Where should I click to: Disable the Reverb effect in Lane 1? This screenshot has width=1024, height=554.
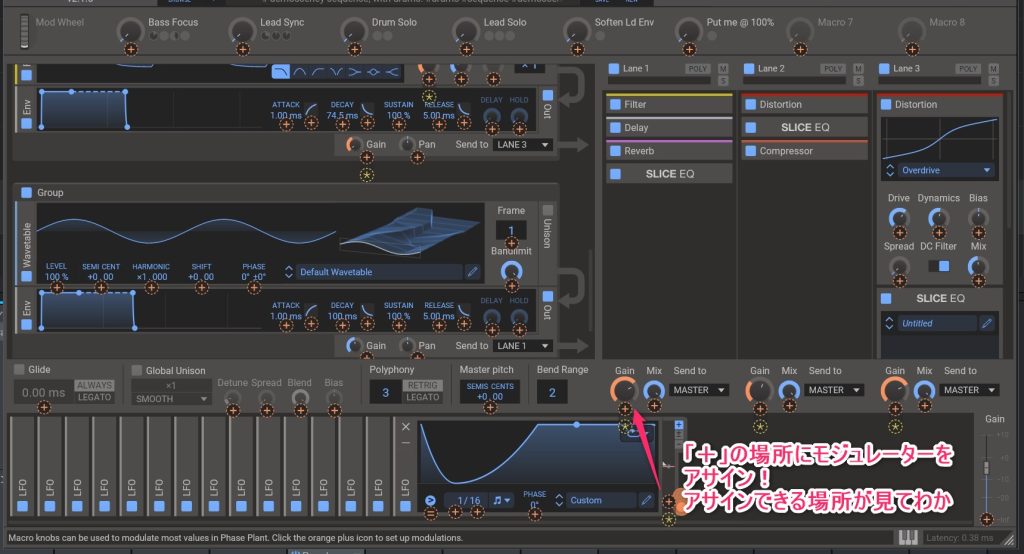click(x=615, y=151)
